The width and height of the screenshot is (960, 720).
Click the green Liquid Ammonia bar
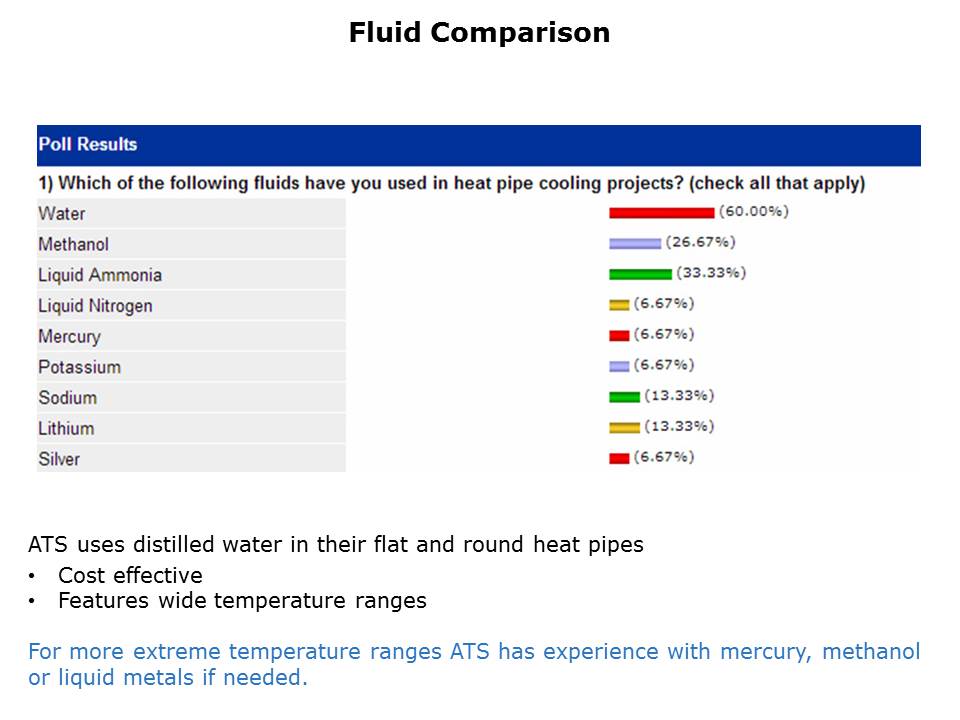point(640,274)
